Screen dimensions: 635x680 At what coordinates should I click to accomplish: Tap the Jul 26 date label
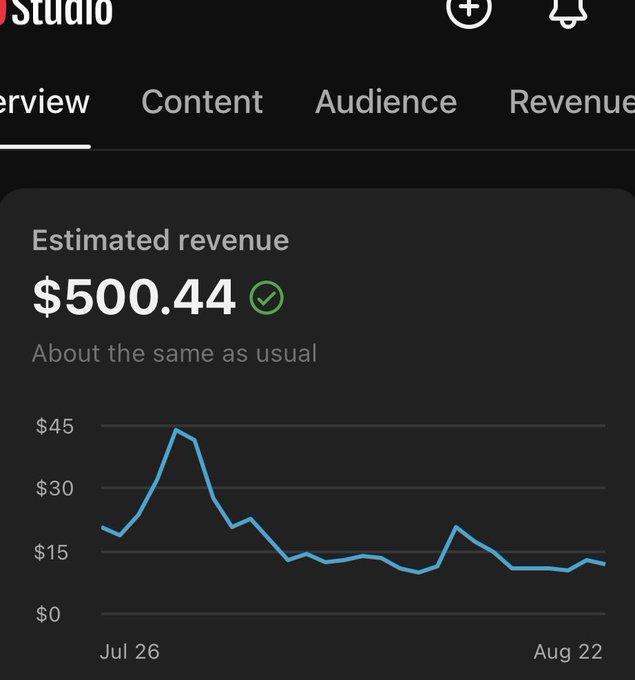[x=130, y=652]
